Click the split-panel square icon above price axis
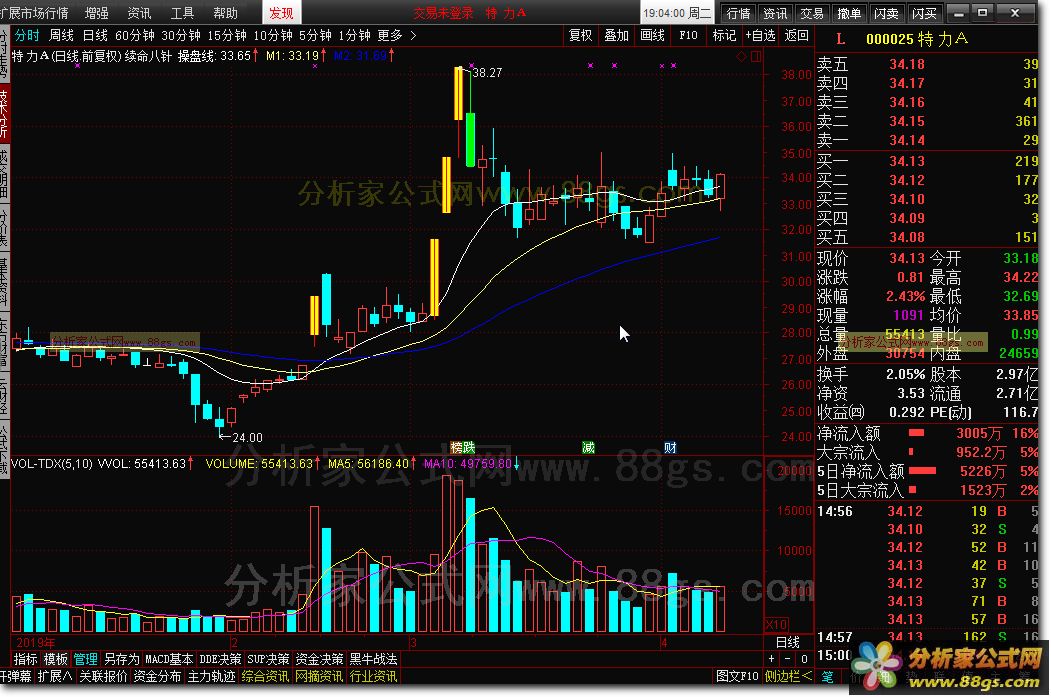 [756, 57]
